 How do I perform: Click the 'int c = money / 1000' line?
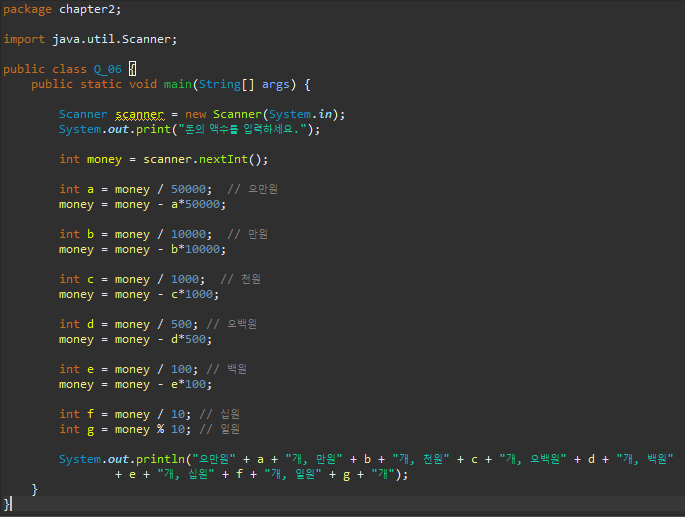[132, 279]
